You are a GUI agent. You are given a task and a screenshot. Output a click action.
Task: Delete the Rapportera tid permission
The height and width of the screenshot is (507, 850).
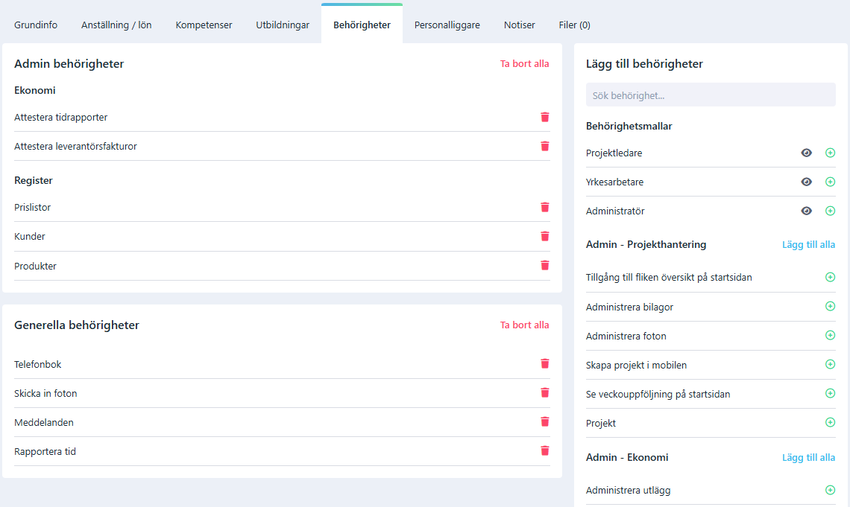545,451
